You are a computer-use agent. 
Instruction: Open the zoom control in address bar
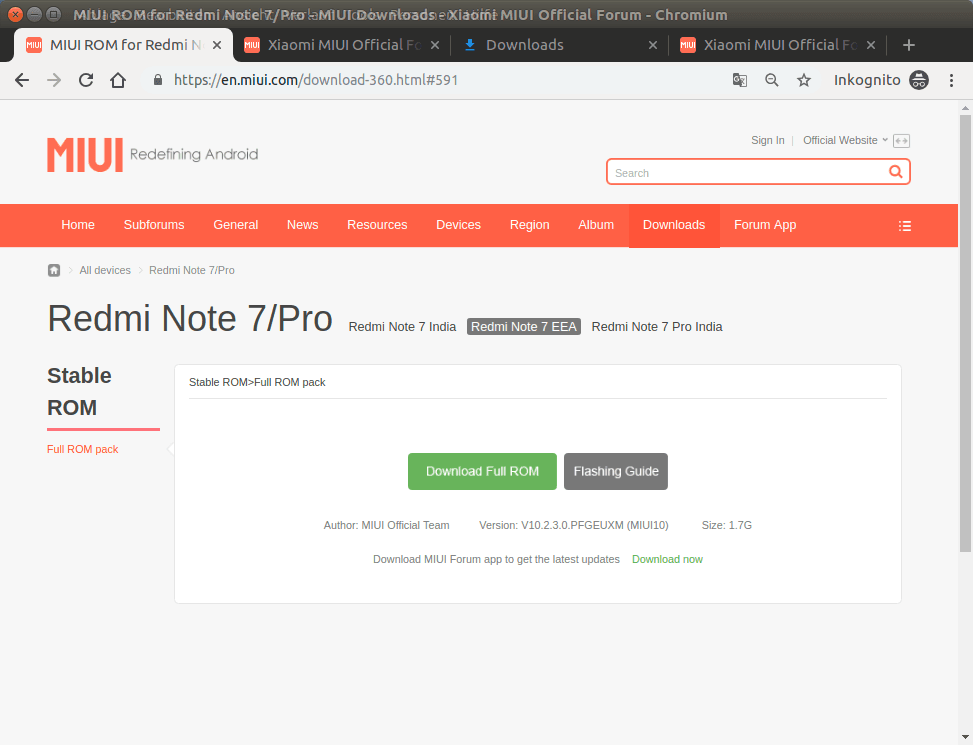771,80
